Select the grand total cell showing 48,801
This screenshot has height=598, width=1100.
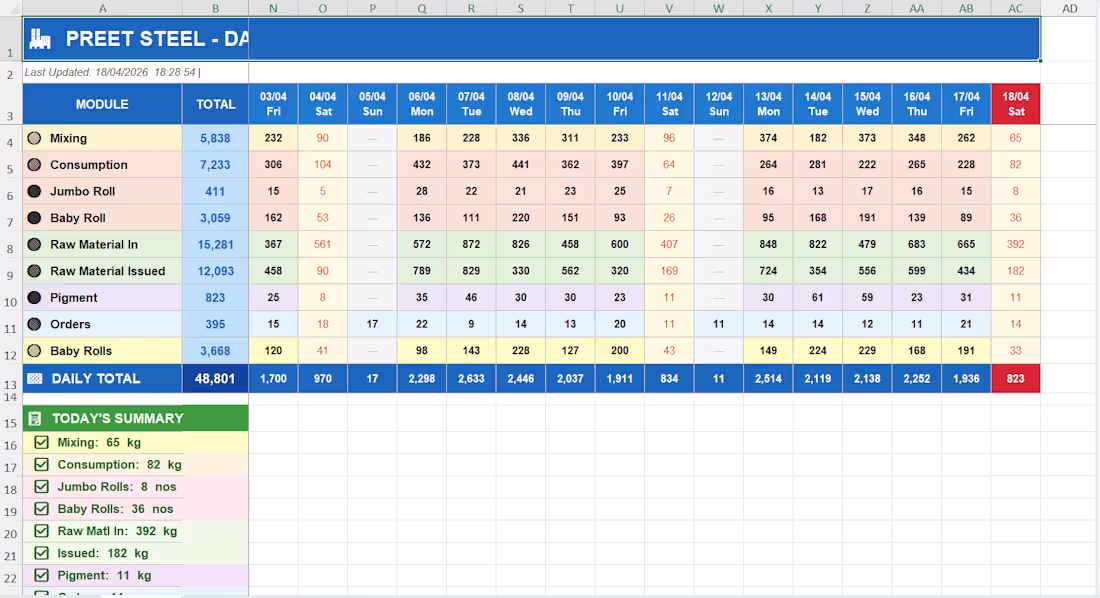point(215,378)
